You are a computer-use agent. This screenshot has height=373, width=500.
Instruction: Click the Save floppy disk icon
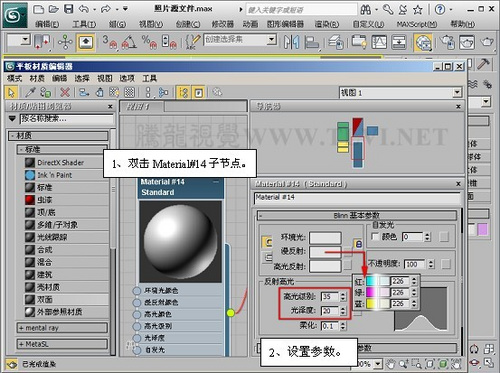[68, 9]
